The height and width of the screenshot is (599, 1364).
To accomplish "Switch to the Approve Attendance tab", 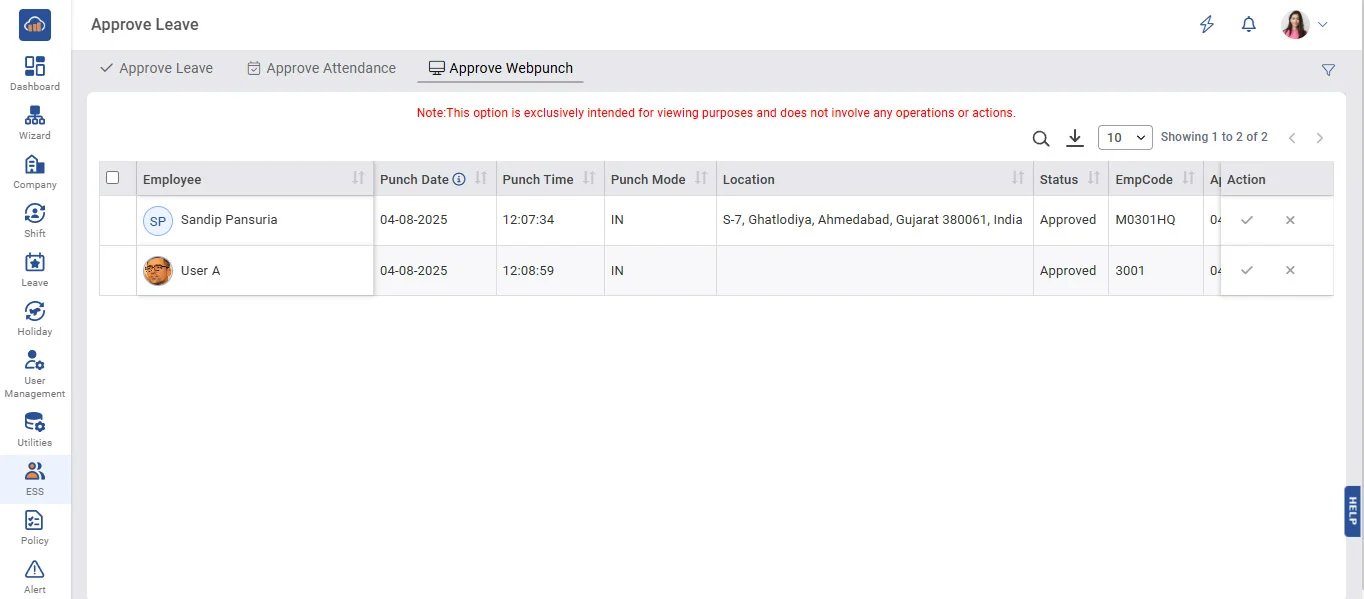I will click(321, 68).
